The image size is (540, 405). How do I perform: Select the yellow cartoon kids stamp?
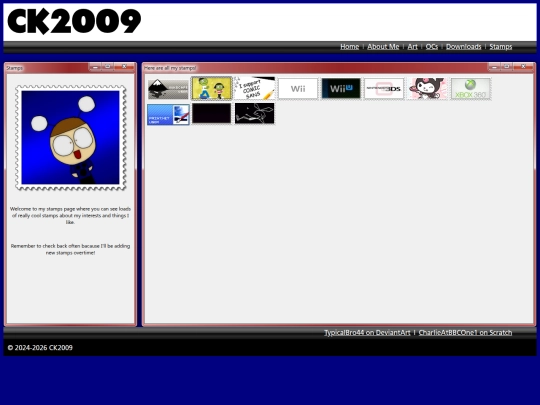[x=211, y=89]
